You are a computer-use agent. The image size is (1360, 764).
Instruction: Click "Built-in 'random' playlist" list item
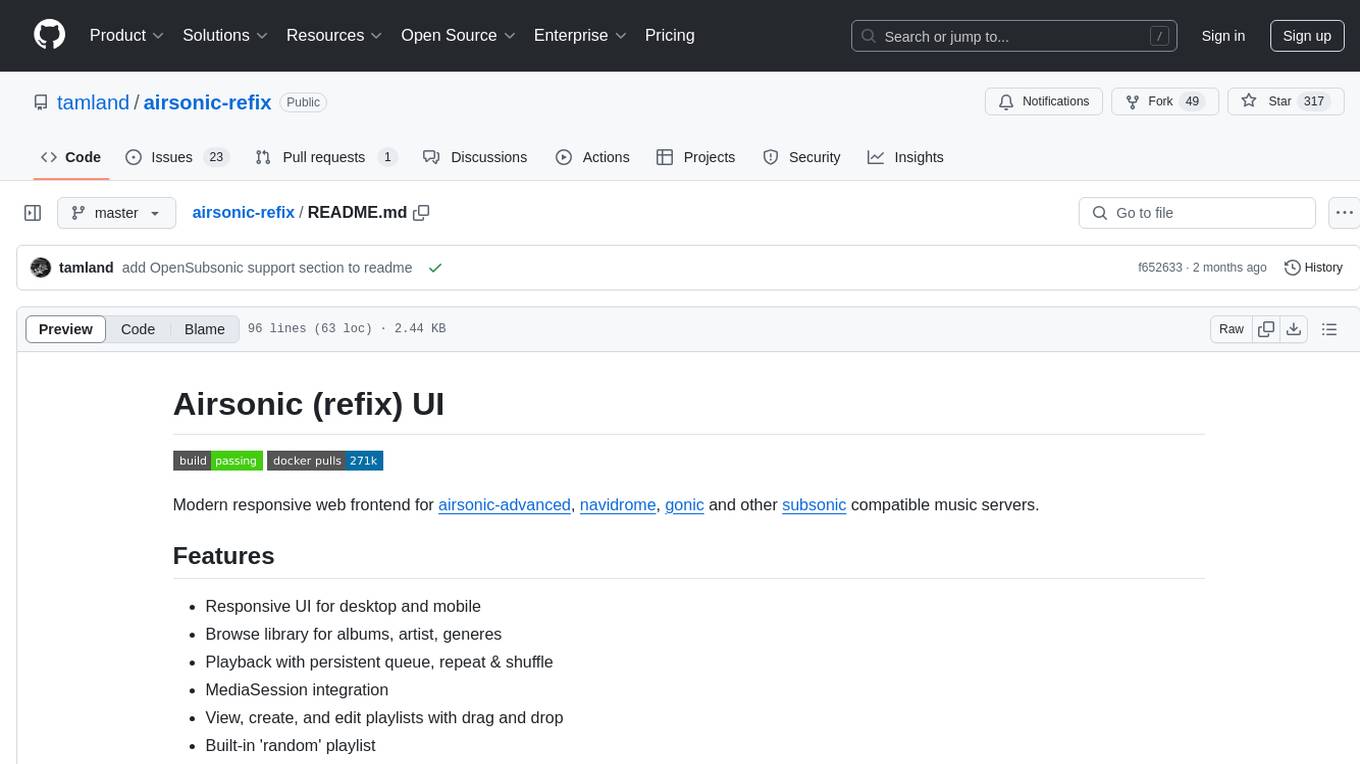(x=291, y=746)
